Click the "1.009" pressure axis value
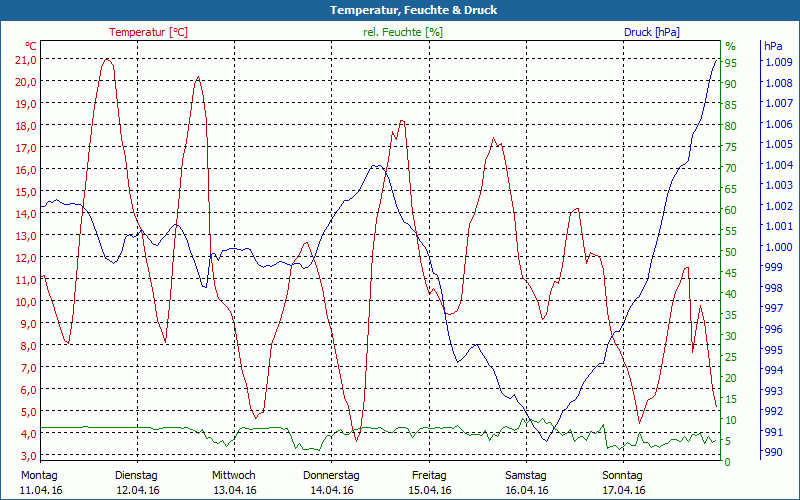The image size is (800, 500). click(779, 62)
